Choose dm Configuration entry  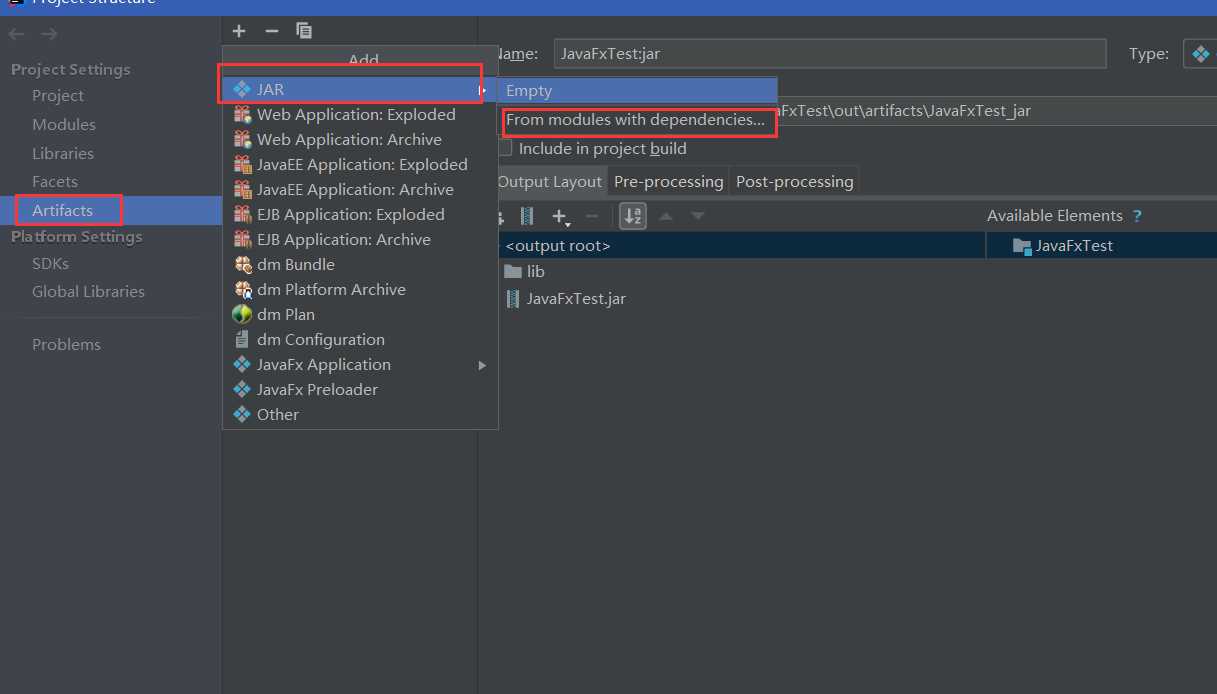pos(360,339)
